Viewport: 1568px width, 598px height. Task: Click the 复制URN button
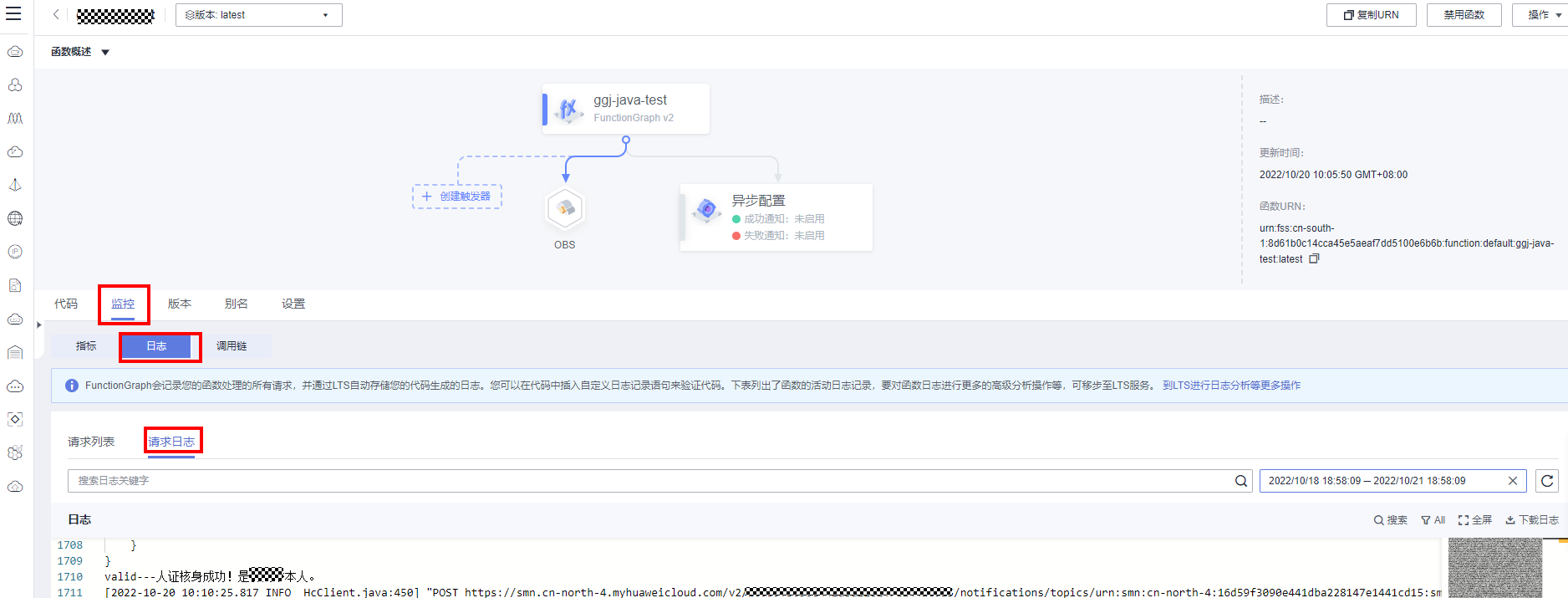click(1372, 15)
